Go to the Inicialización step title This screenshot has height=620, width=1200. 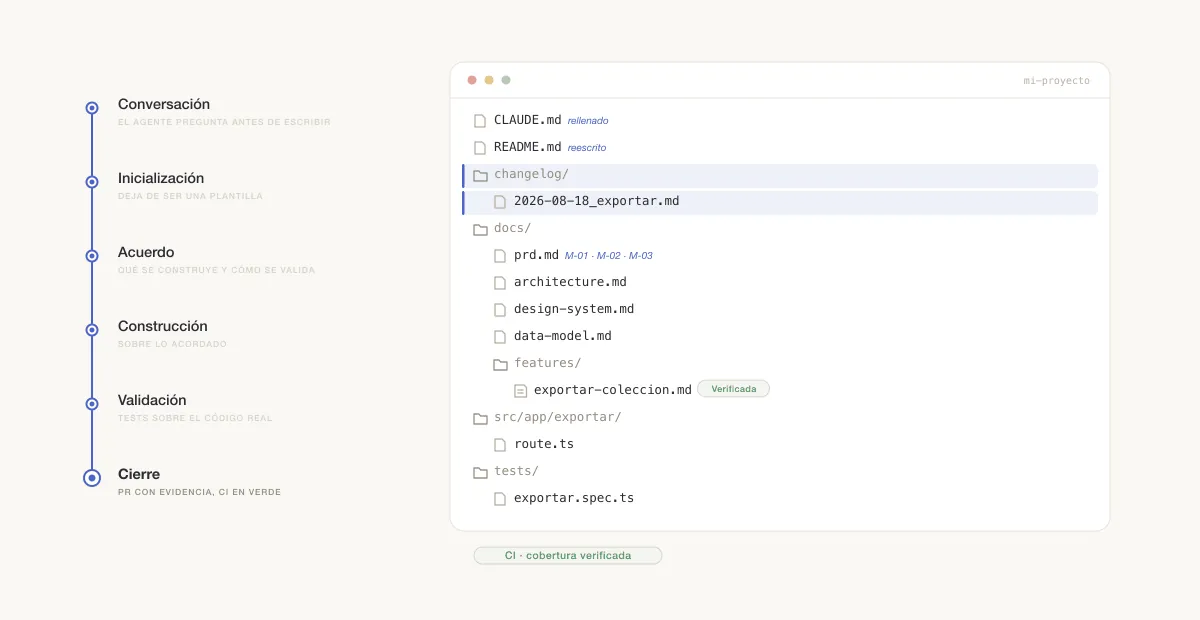(x=161, y=178)
